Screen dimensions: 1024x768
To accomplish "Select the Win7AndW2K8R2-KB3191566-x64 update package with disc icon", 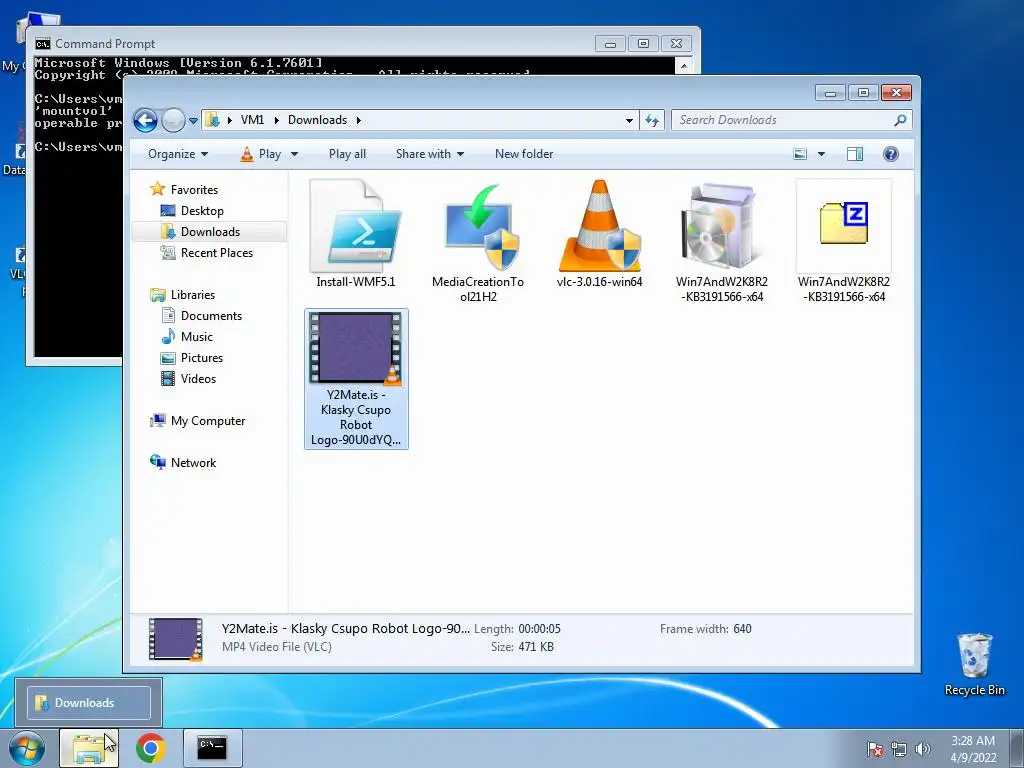I will point(722,242).
